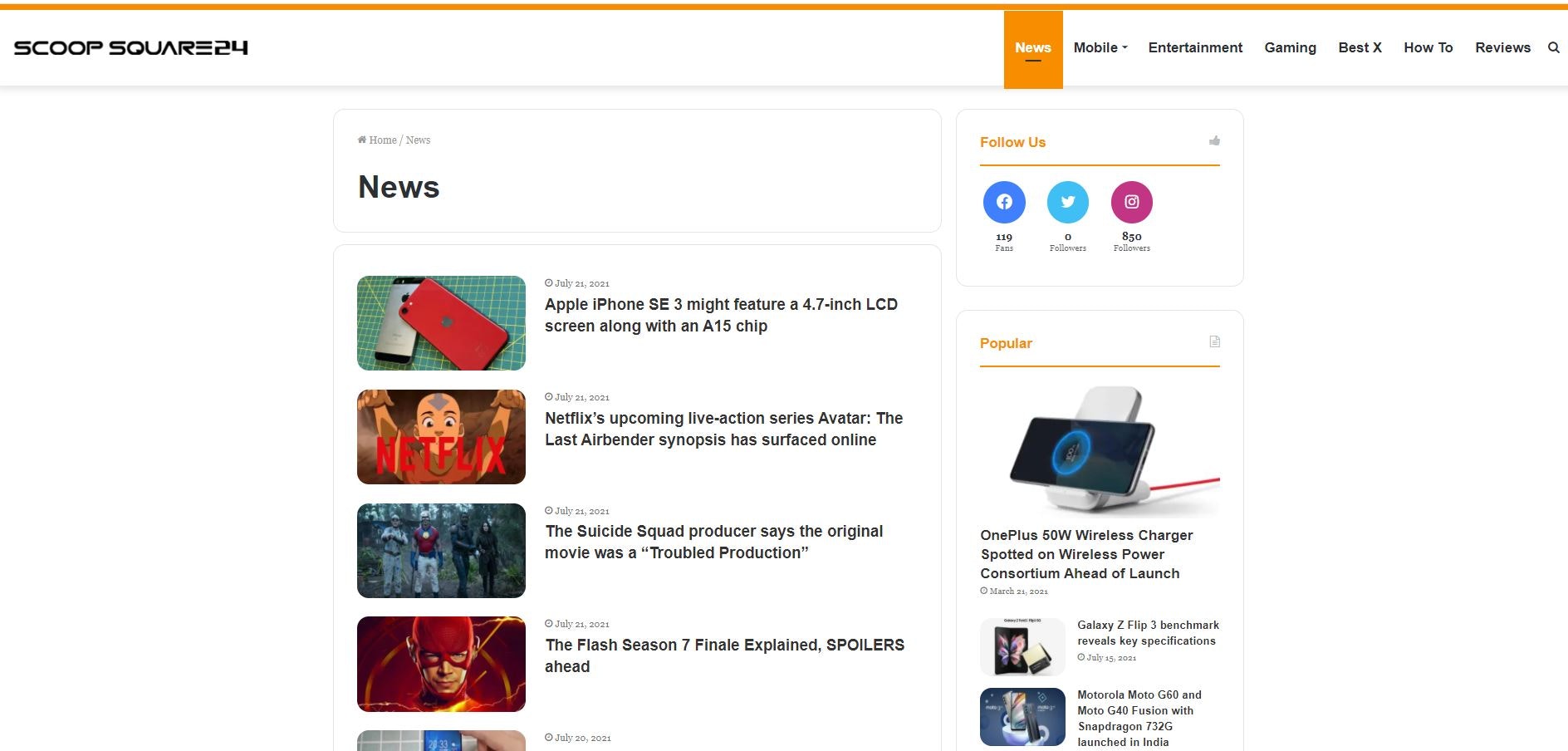Click the OnePlus wireless charger image
The image size is (1568, 751).
pyautogui.click(x=1100, y=451)
